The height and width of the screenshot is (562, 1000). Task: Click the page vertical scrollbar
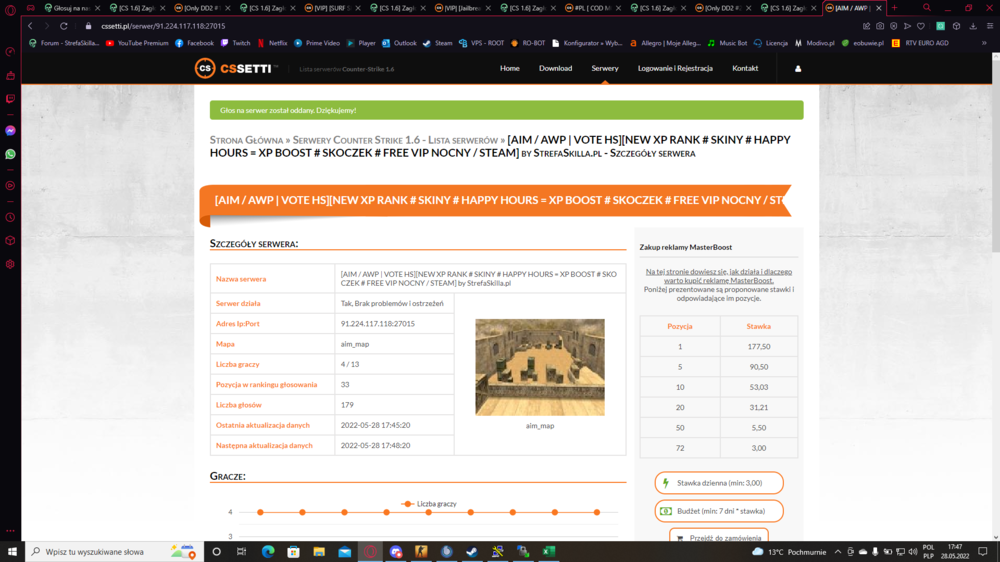[996, 153]
